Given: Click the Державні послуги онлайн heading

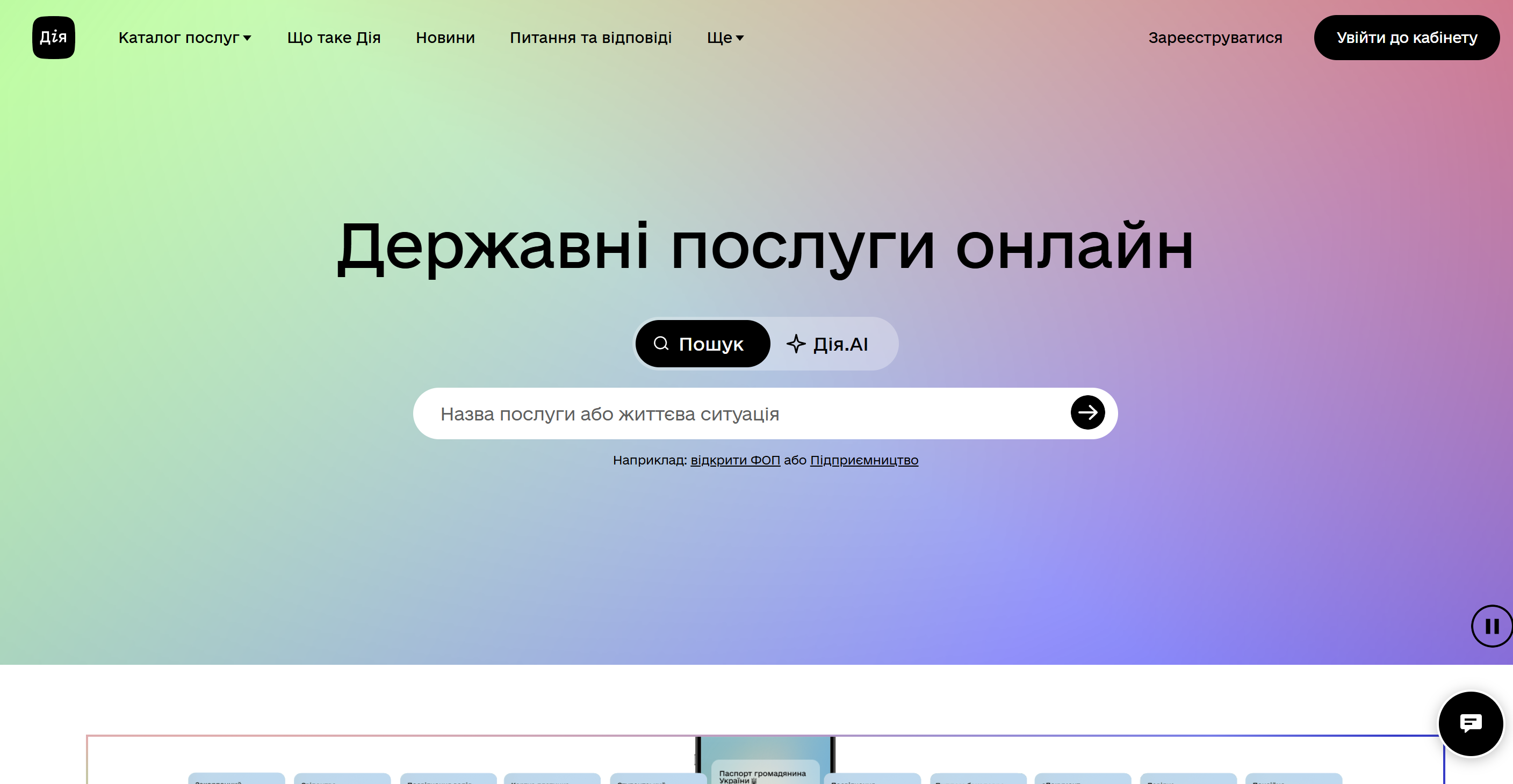Looking at the screenshot, I should tap(765, 246).
